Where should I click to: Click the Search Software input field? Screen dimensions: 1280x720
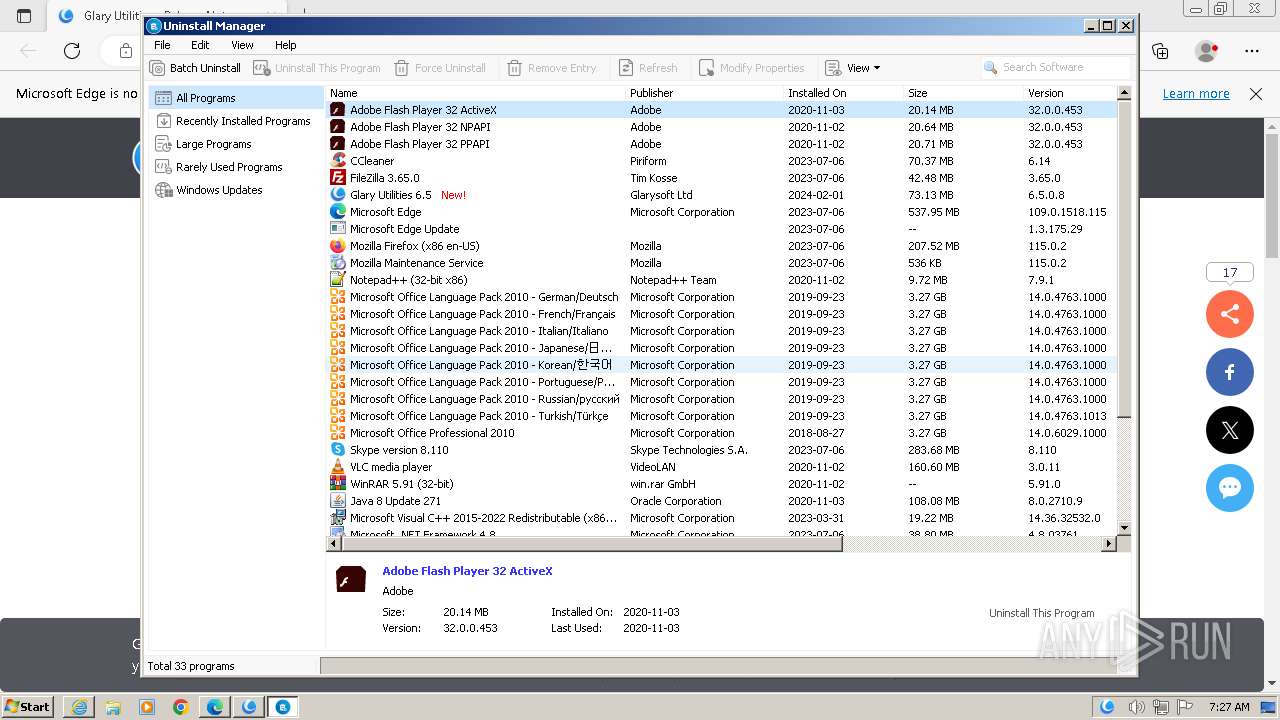click(x=1055, y=67)
